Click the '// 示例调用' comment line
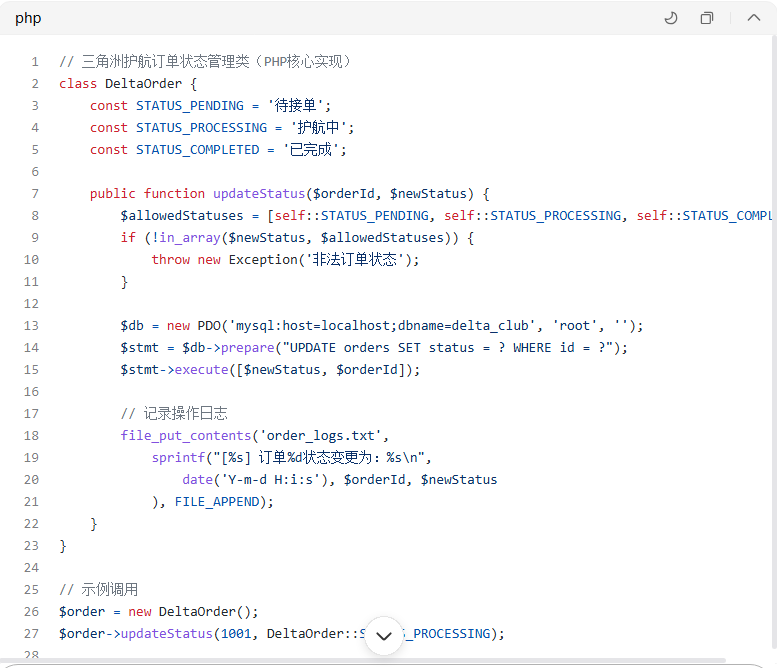 [x=99, y=590]
